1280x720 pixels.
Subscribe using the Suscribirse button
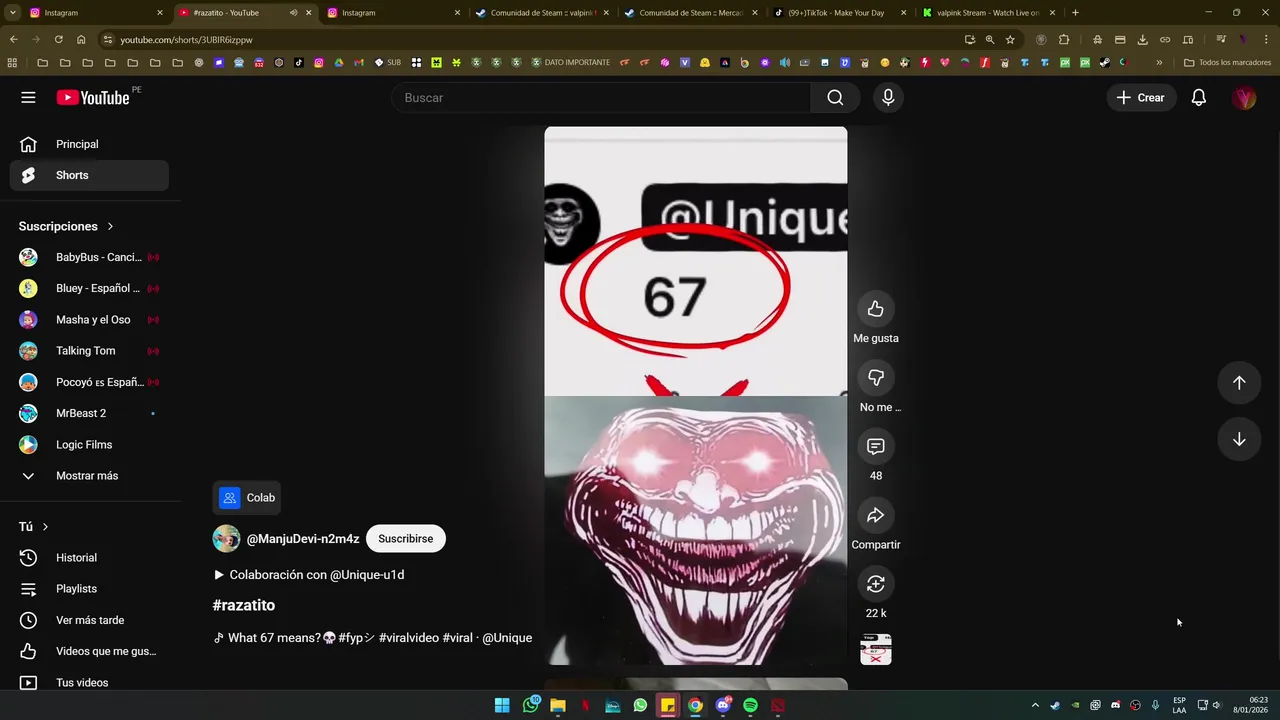click(405, 539)
